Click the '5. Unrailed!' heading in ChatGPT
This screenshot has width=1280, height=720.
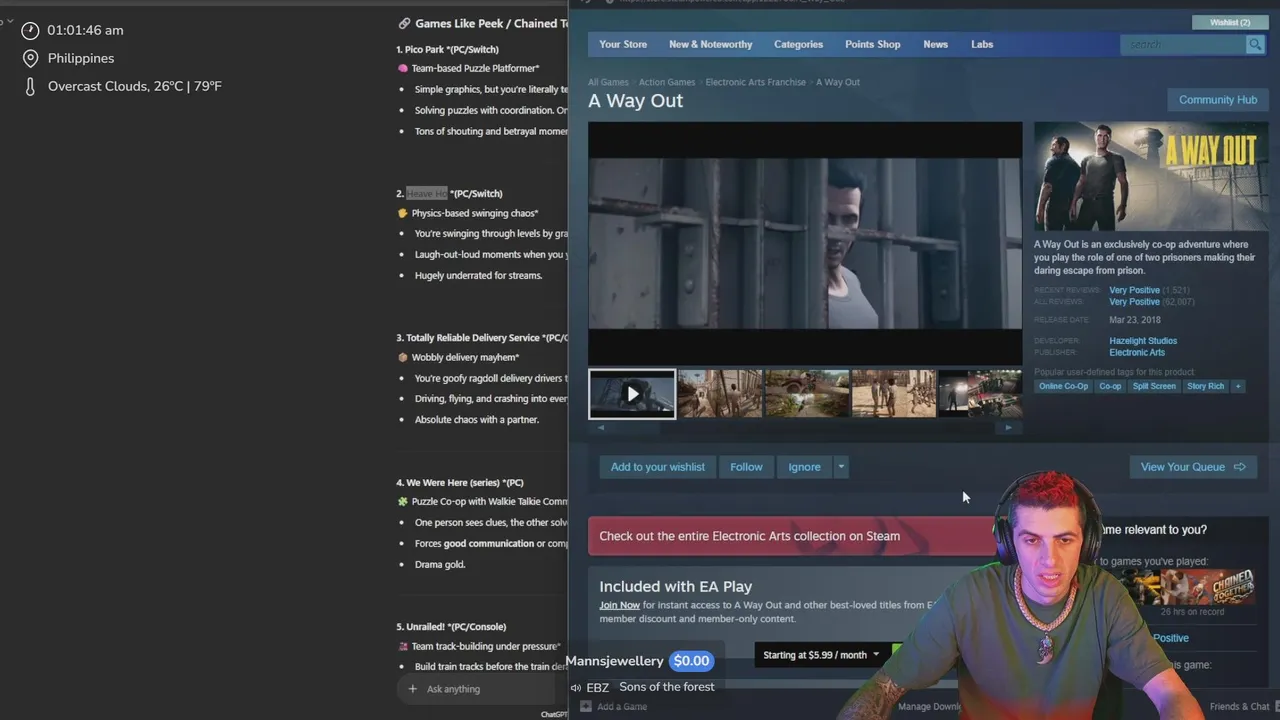pyautogui.click(x=451, y=626)
